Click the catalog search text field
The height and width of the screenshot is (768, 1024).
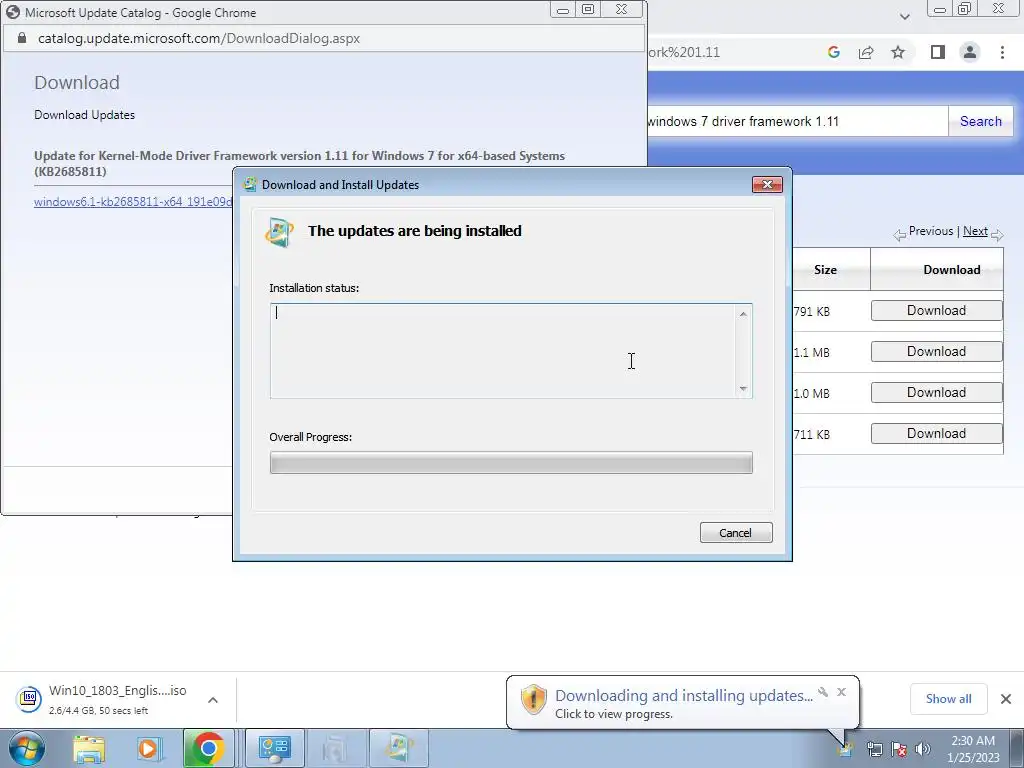[x=797, y=121]
